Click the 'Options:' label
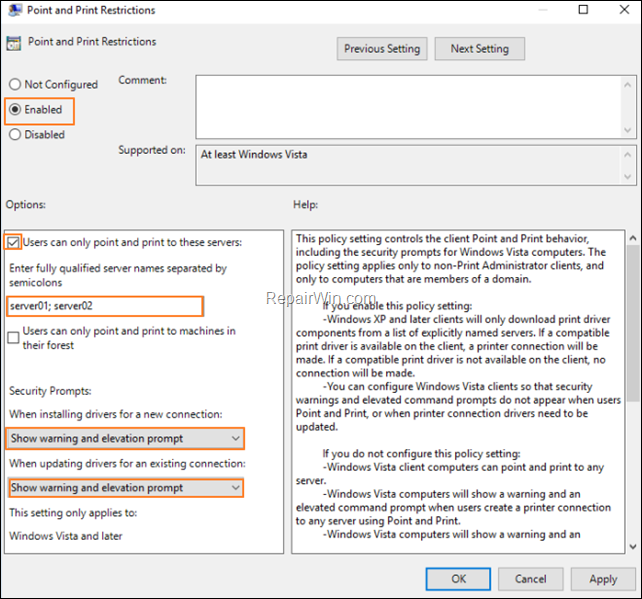The image size is (642, 599). pyautogui.click(x=25, y=204)
